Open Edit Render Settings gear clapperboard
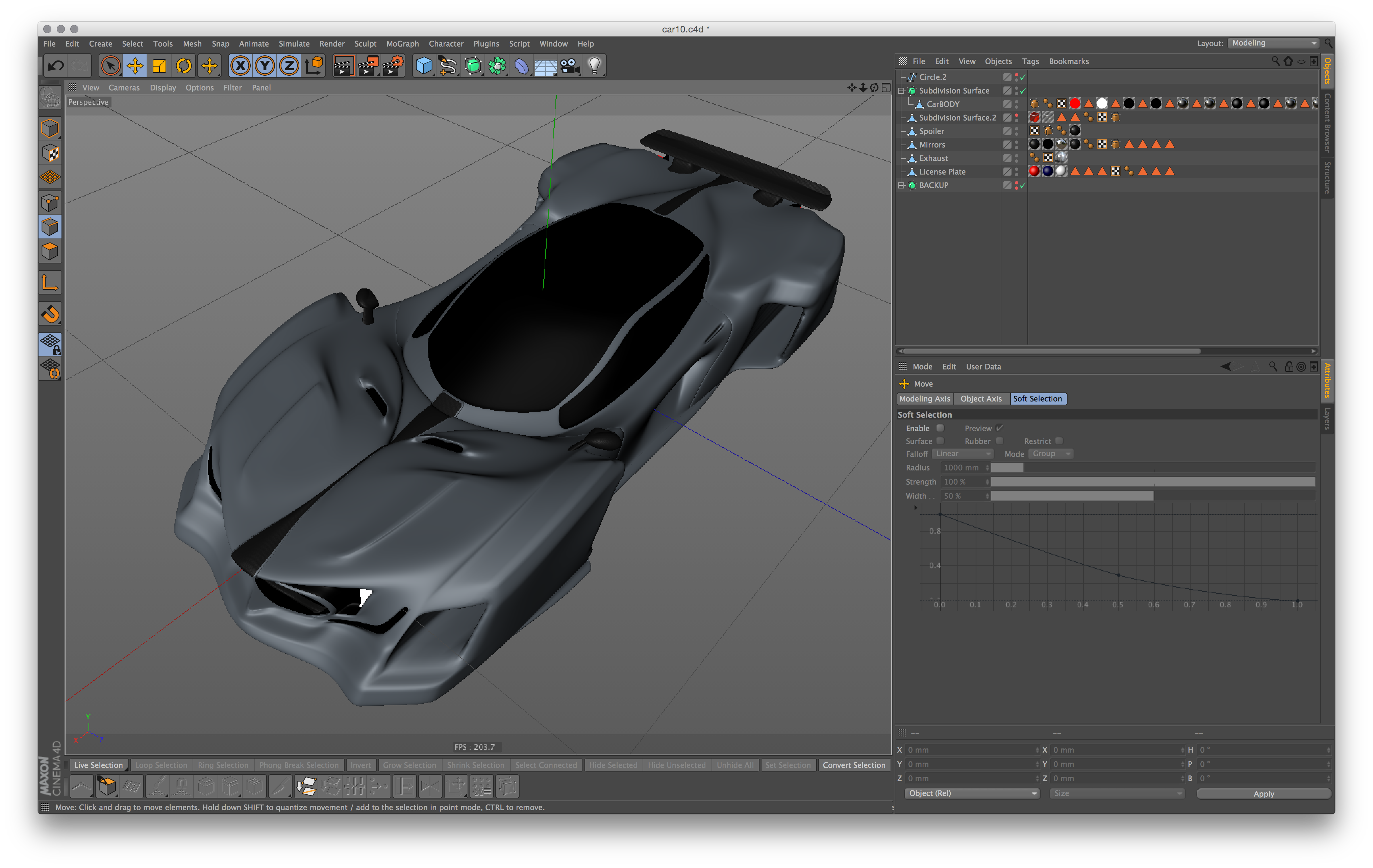 [393, 66]
